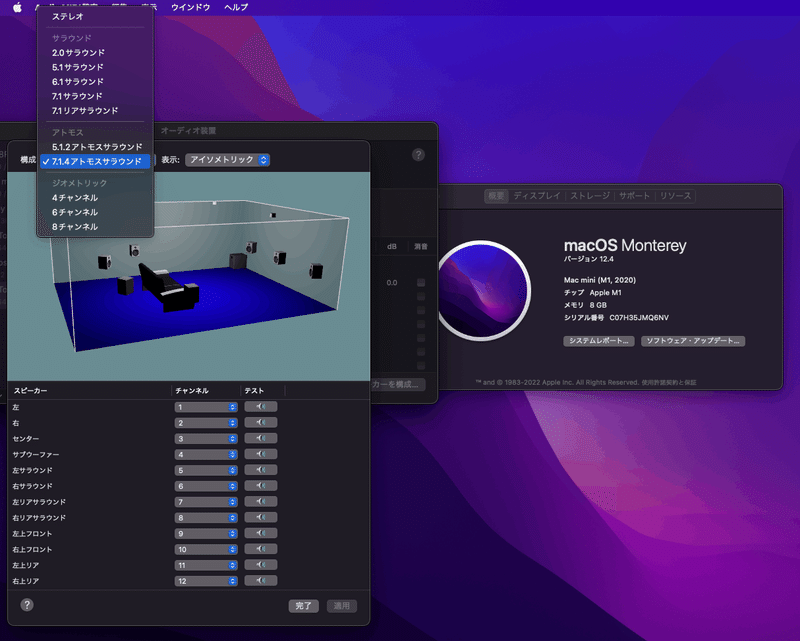Test the 右リアサラウンド speaker
The height and width of the screenshot is (641, 800).
pos(261,517)
